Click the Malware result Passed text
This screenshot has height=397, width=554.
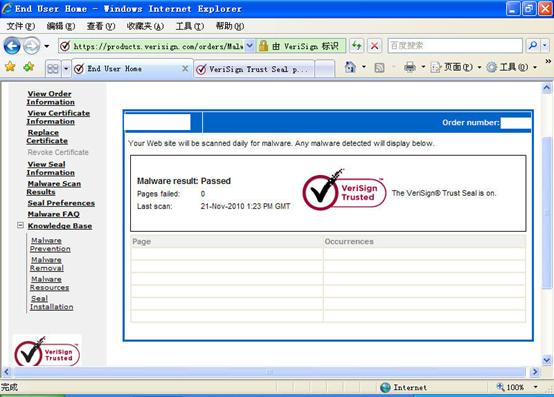[184, 181]
